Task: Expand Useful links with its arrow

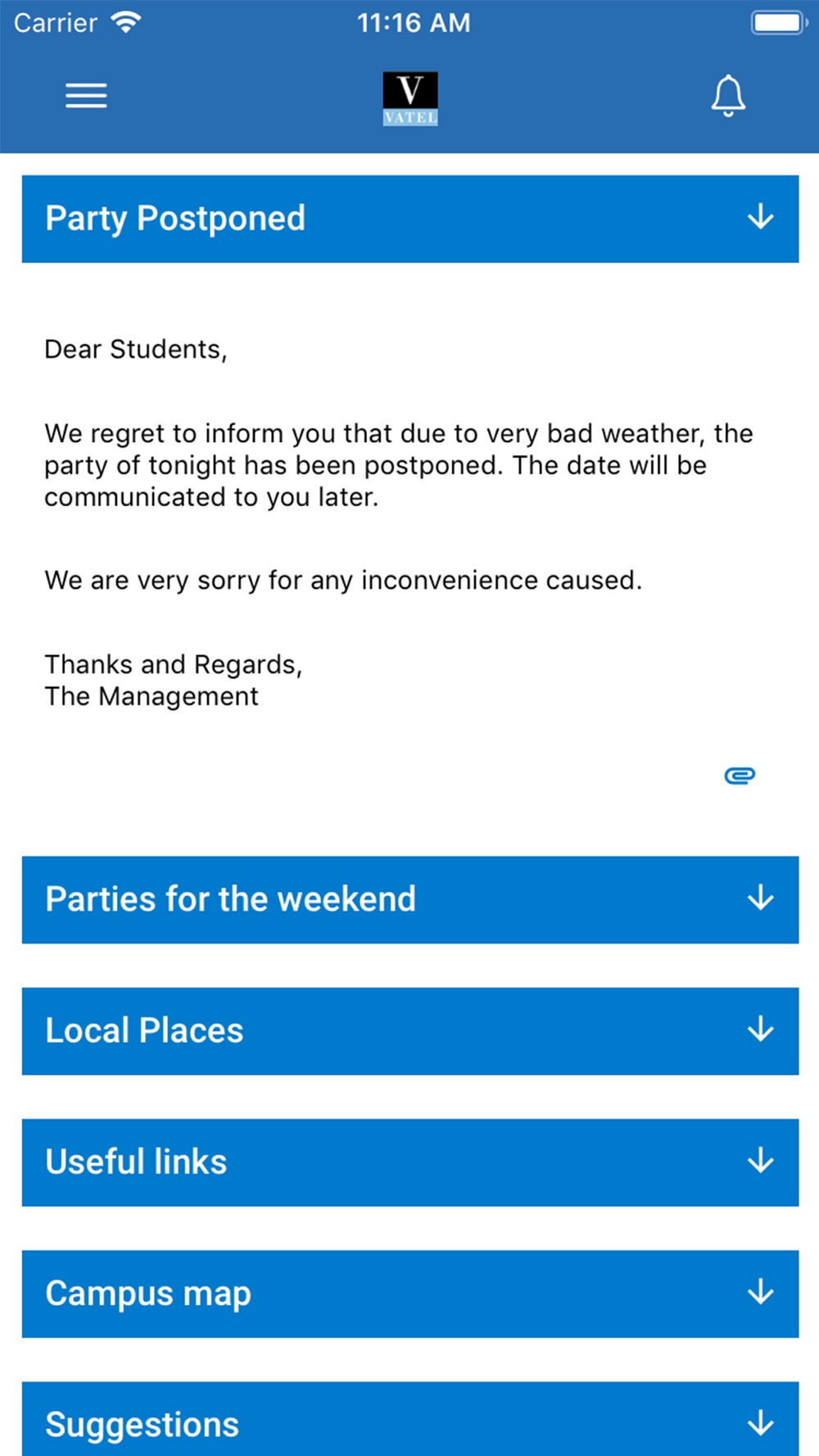Action: (761, 1160)
